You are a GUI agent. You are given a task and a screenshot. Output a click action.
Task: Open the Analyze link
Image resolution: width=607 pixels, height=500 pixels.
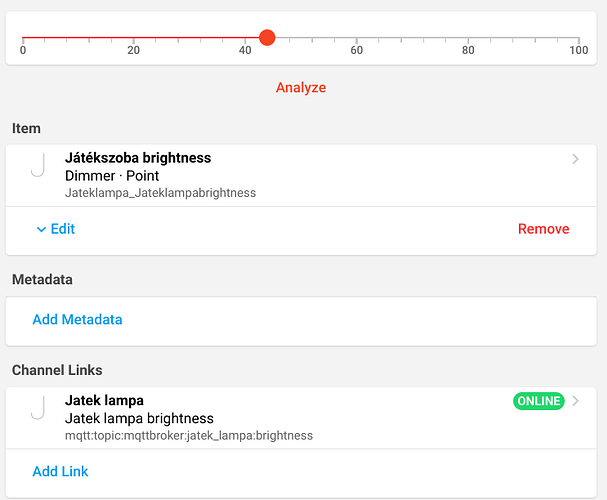pos(301,88)
